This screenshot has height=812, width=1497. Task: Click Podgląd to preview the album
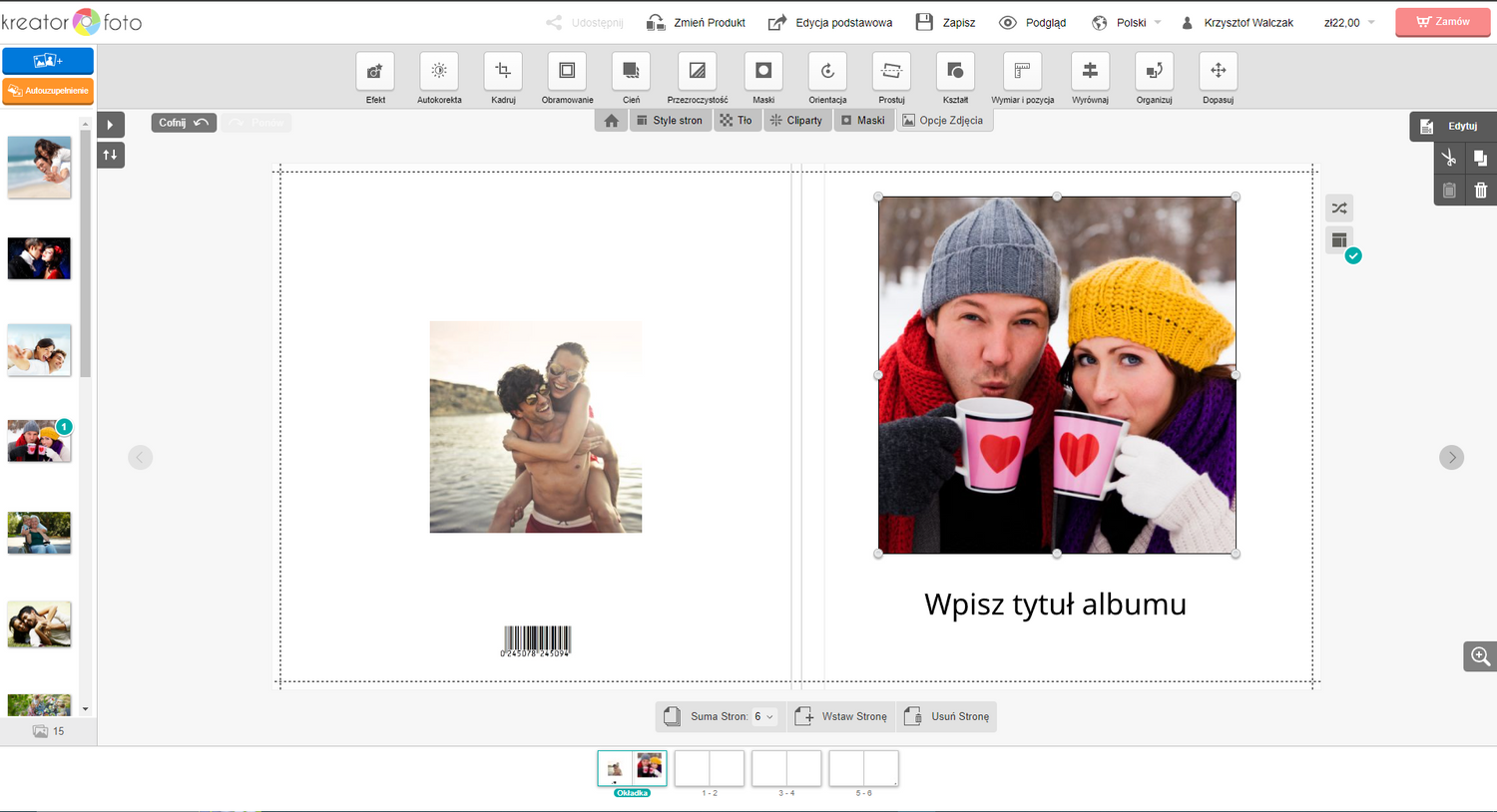pyautogui.click(x=1033, y=22)
